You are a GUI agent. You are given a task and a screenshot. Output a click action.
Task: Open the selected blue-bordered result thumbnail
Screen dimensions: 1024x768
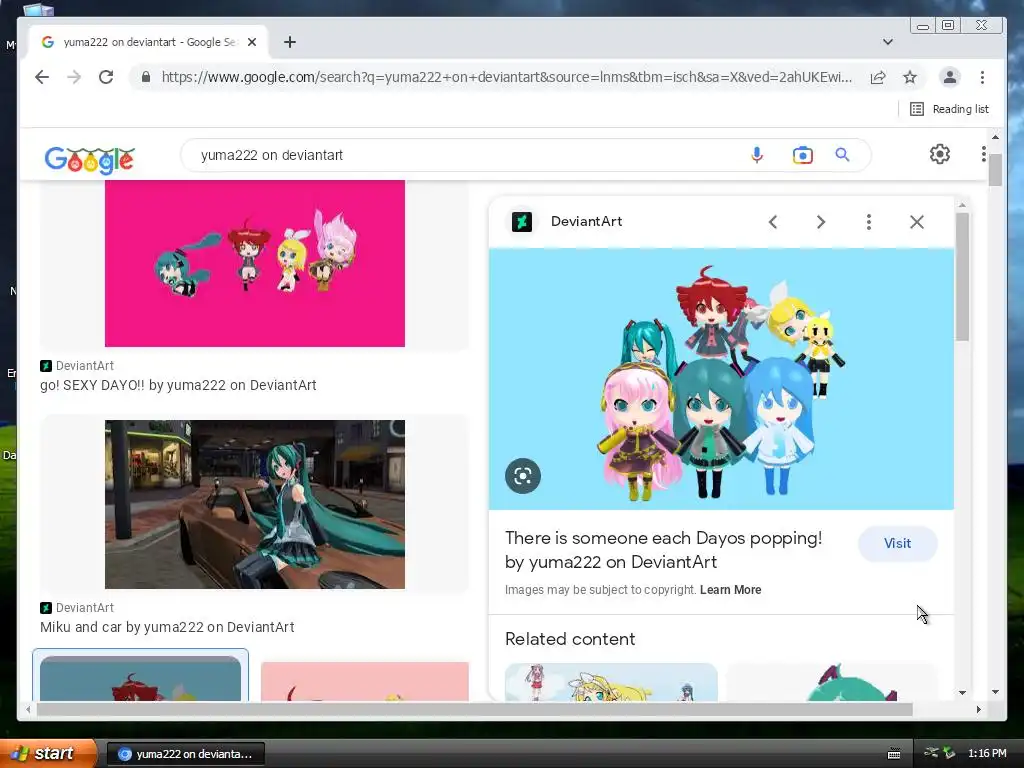pyautogui.click(x=140, y=678)
